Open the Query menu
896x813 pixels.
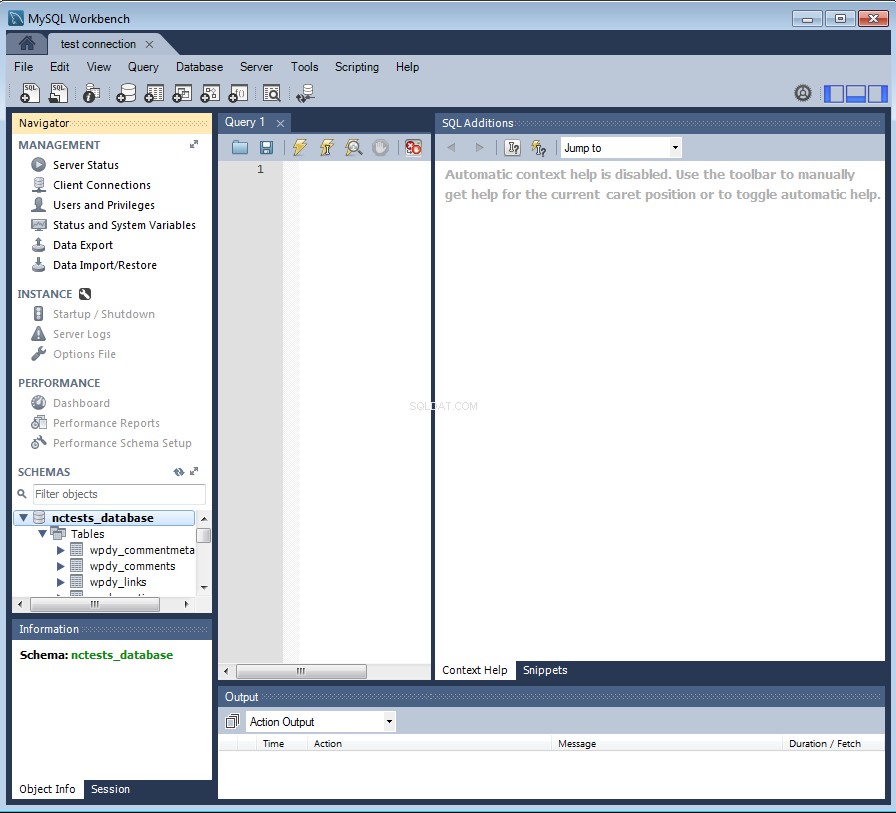(143, 67)
